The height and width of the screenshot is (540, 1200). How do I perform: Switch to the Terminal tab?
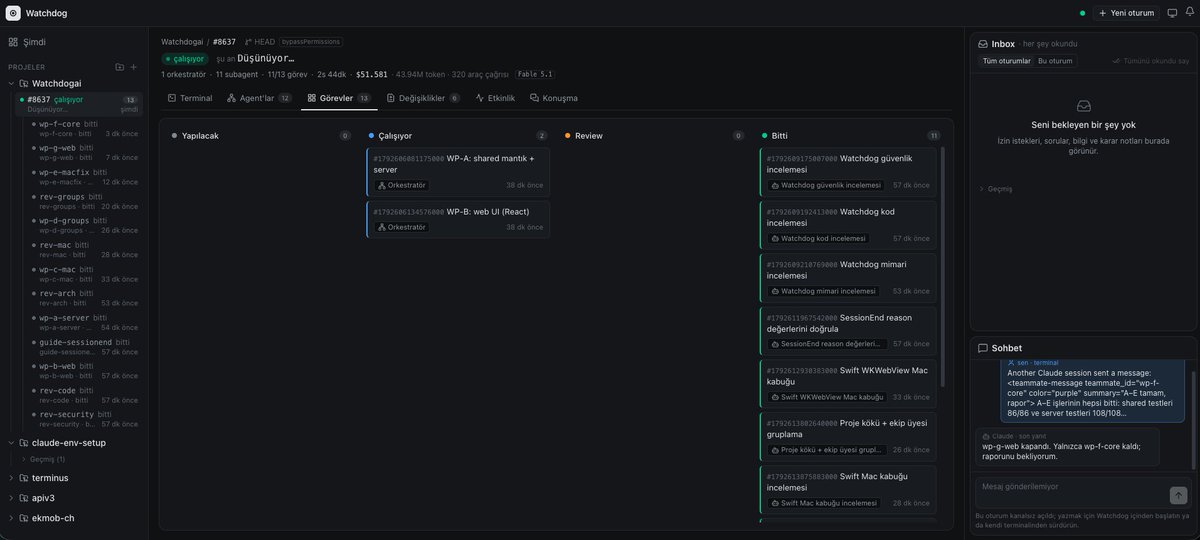coord(190,98)
